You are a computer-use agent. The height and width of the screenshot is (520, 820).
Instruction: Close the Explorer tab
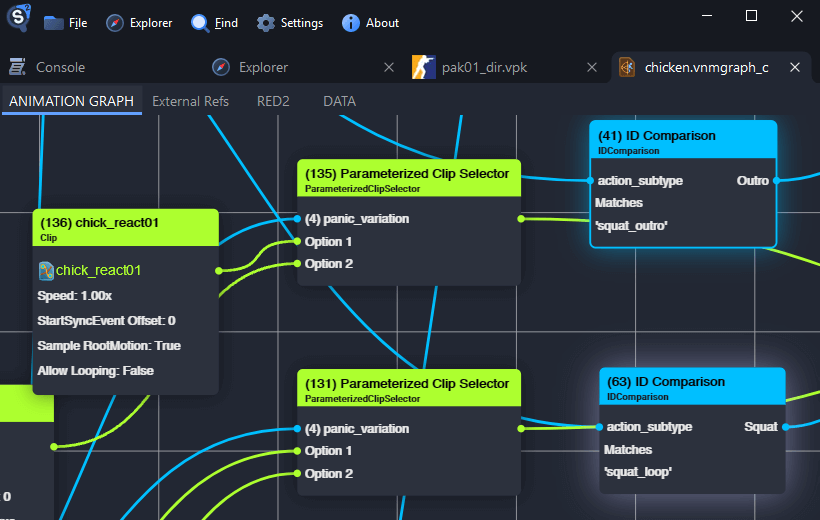(x=389, y=67)
